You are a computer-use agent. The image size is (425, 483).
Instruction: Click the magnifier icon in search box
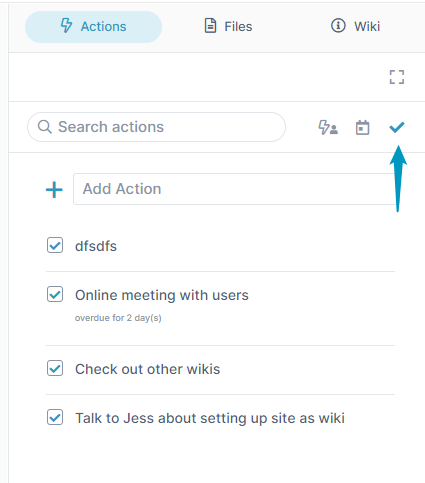[x=44, y=127]
